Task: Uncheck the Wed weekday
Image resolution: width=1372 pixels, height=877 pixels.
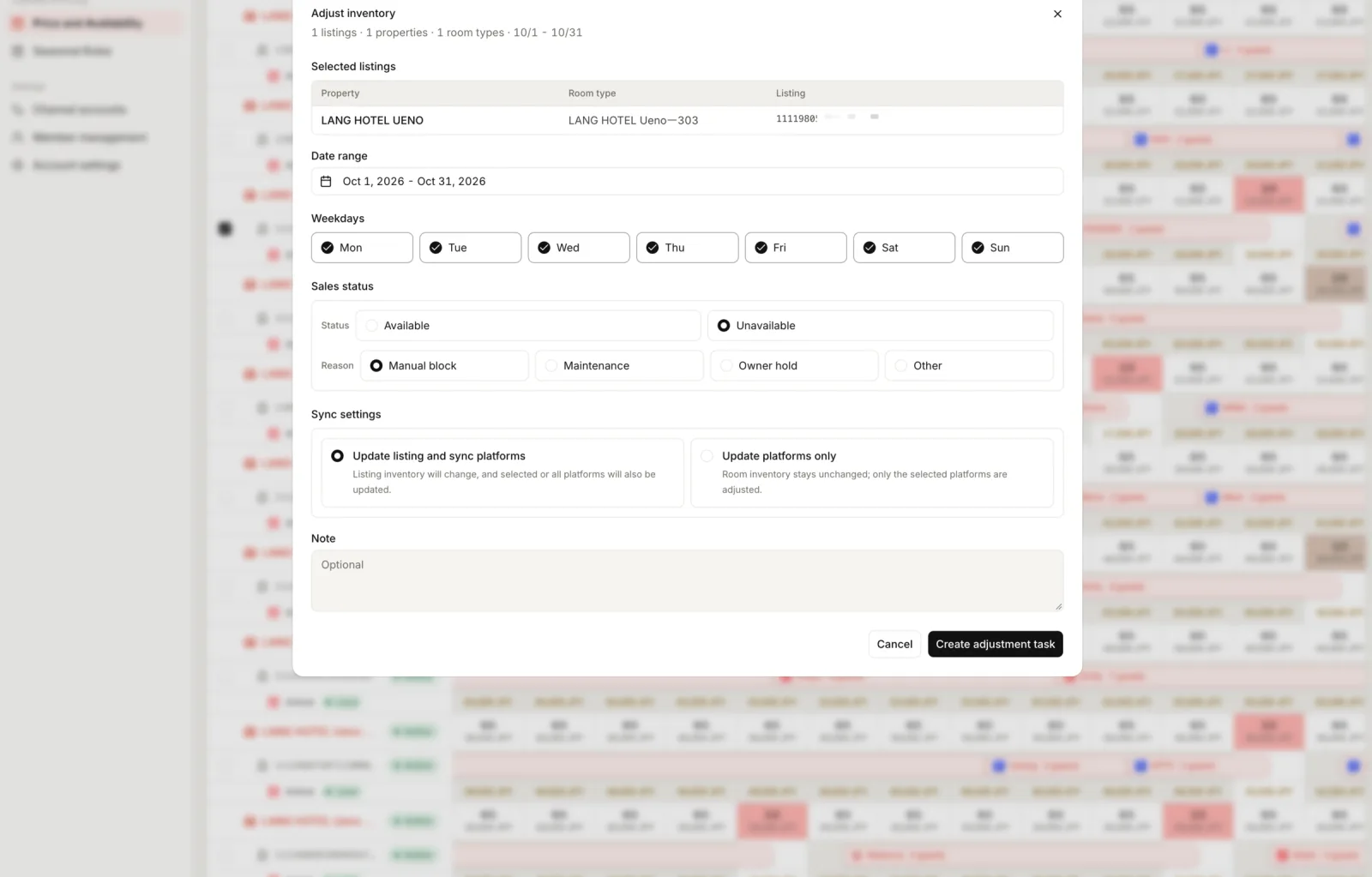Action: pyautogui.click(x=579, y=248)
